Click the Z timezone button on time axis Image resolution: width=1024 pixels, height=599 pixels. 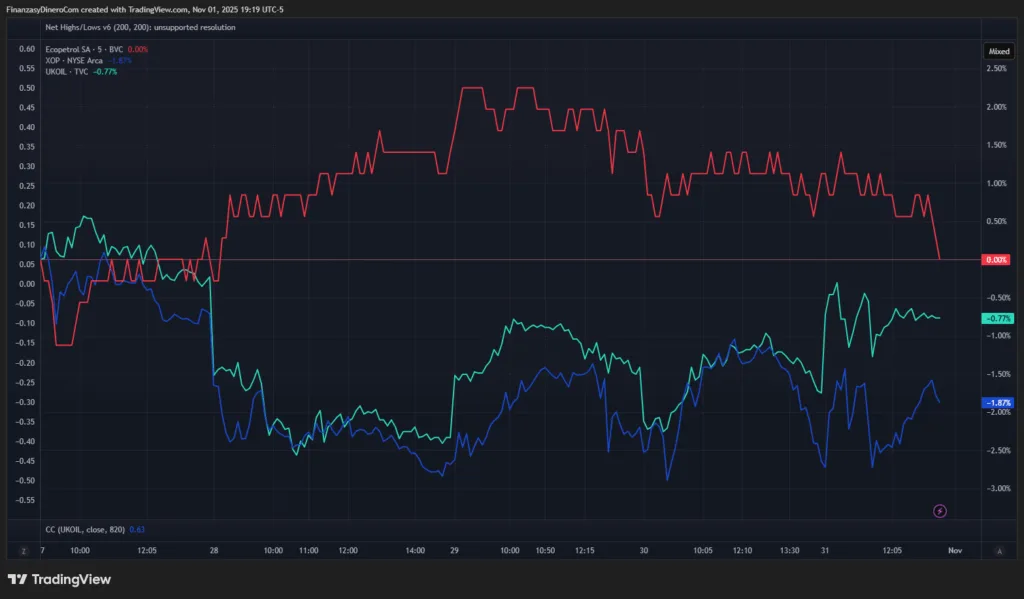click(x=22, y=550)
